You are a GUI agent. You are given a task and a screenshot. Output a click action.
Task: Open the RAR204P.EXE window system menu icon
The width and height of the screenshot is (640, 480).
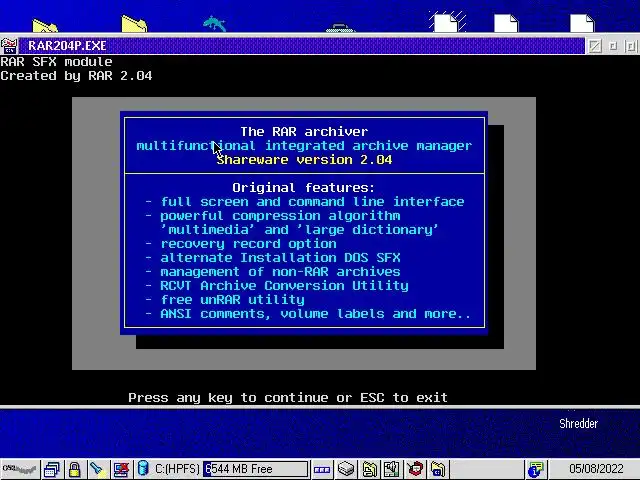[9, 46]
